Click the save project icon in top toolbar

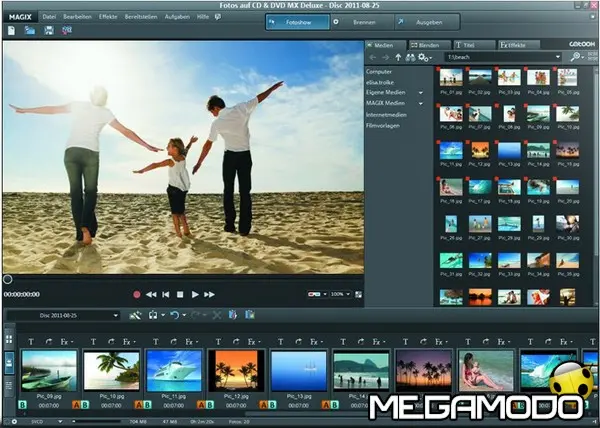[x=48, y=31]
